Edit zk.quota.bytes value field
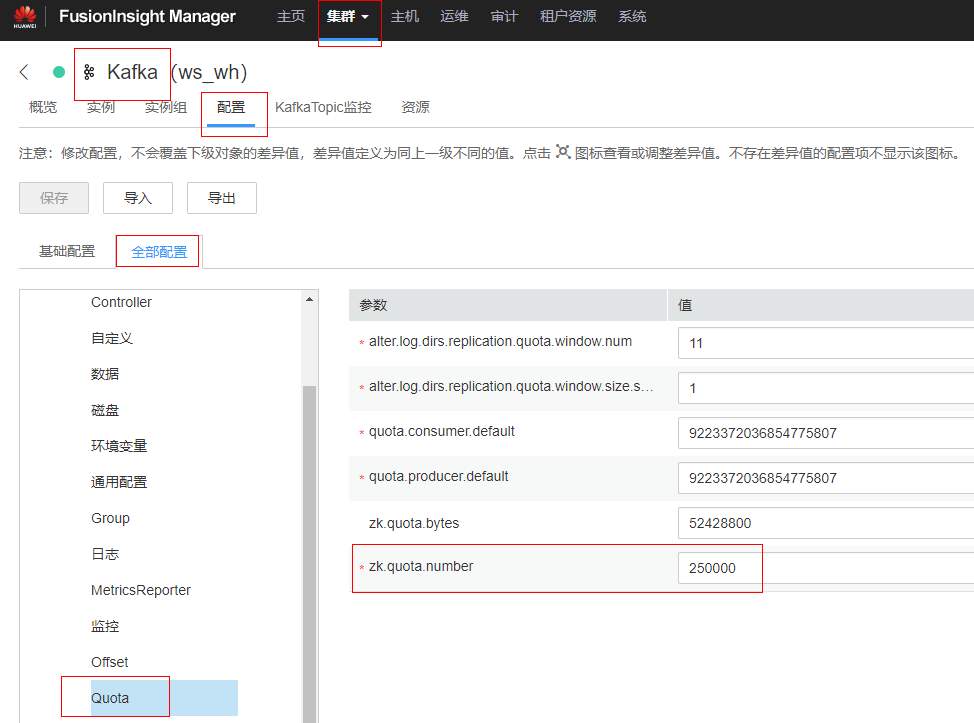The height and width of the screenshot is (723, 974). [x=826, y=523]
